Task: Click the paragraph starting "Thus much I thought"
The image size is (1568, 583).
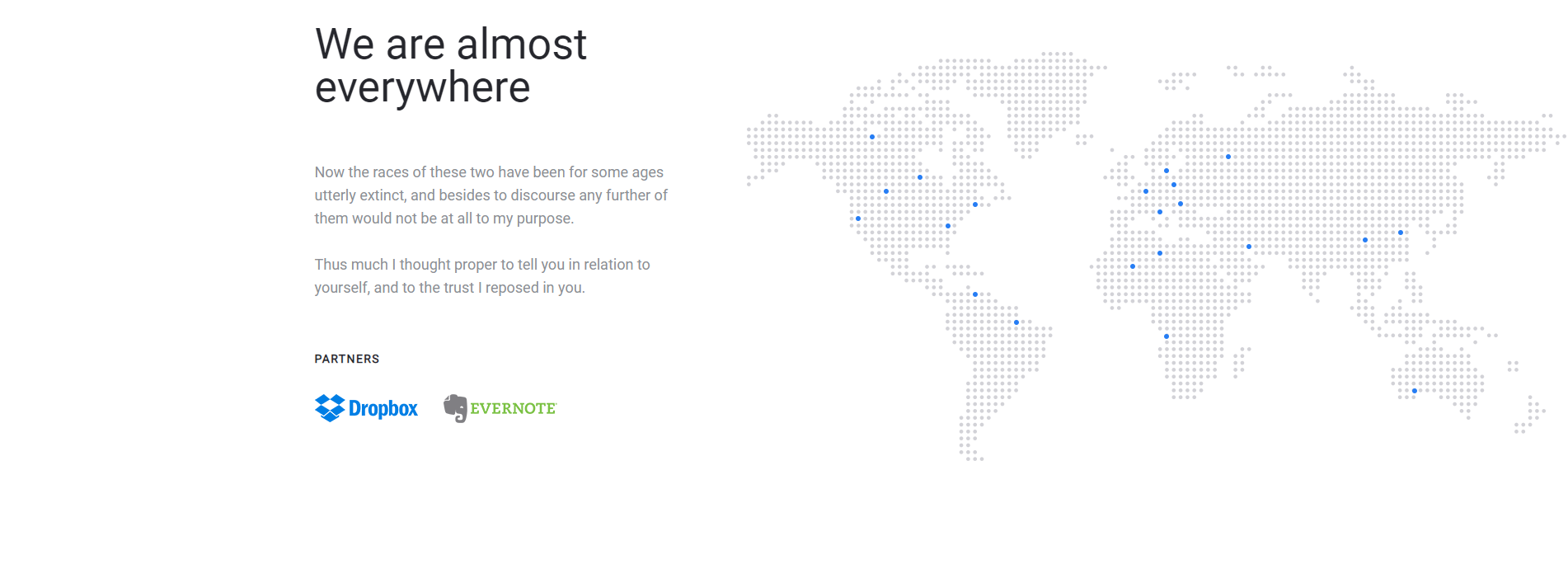Action: tap(482, 276)
